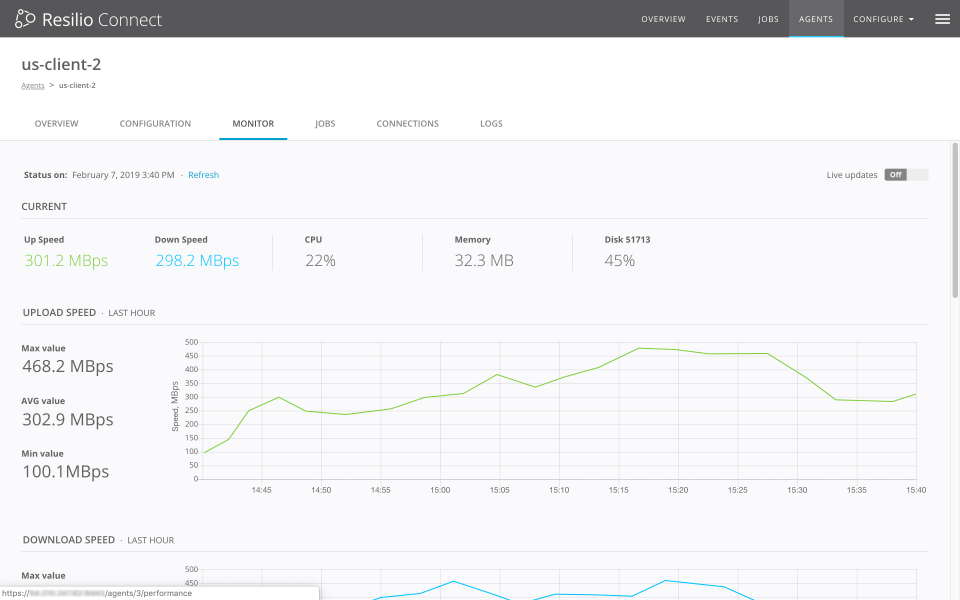Click the Monitor tab header
The image size is (960, 600).
tap(253, 123)
